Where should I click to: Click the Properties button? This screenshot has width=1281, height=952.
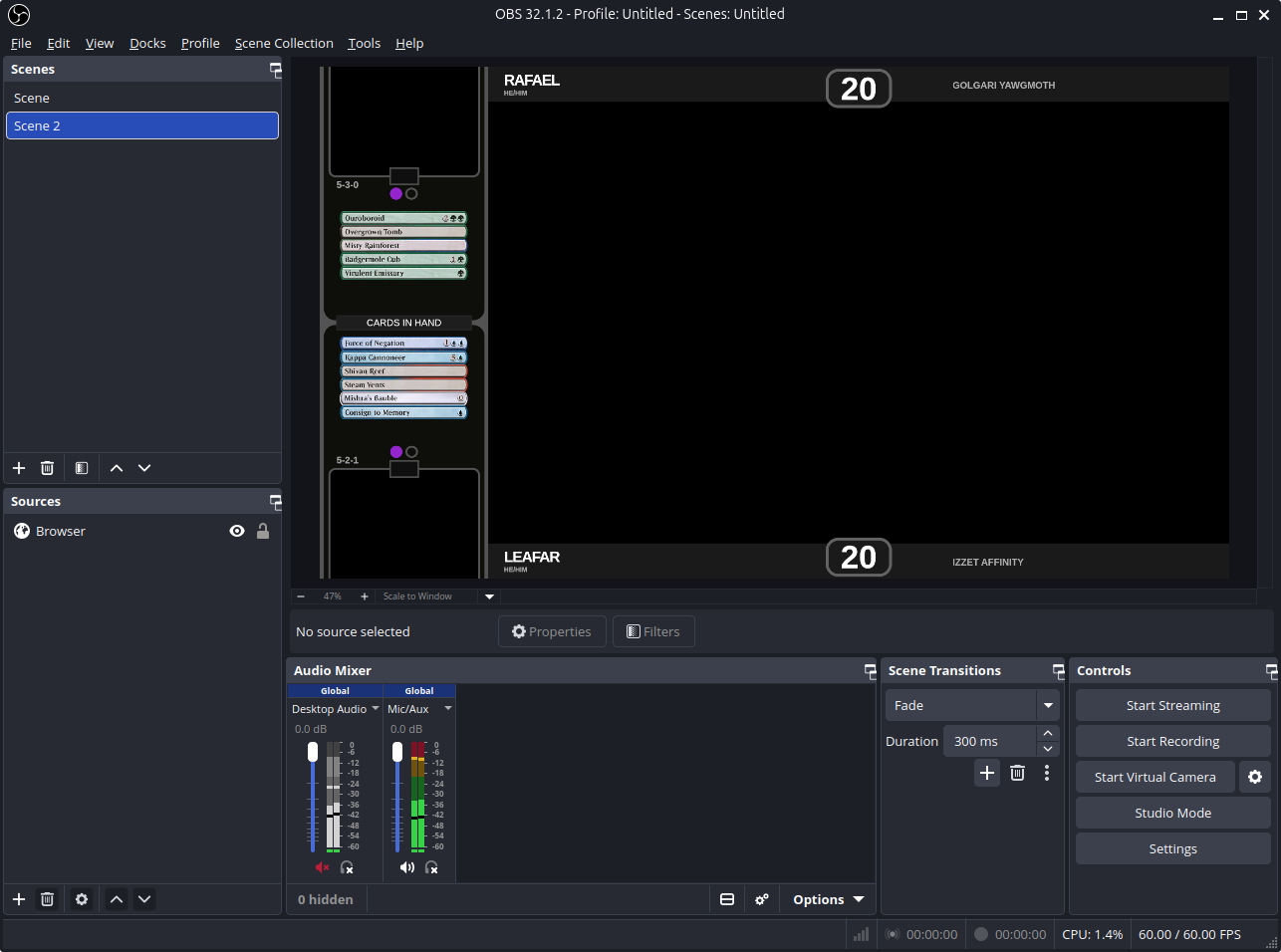552,631
